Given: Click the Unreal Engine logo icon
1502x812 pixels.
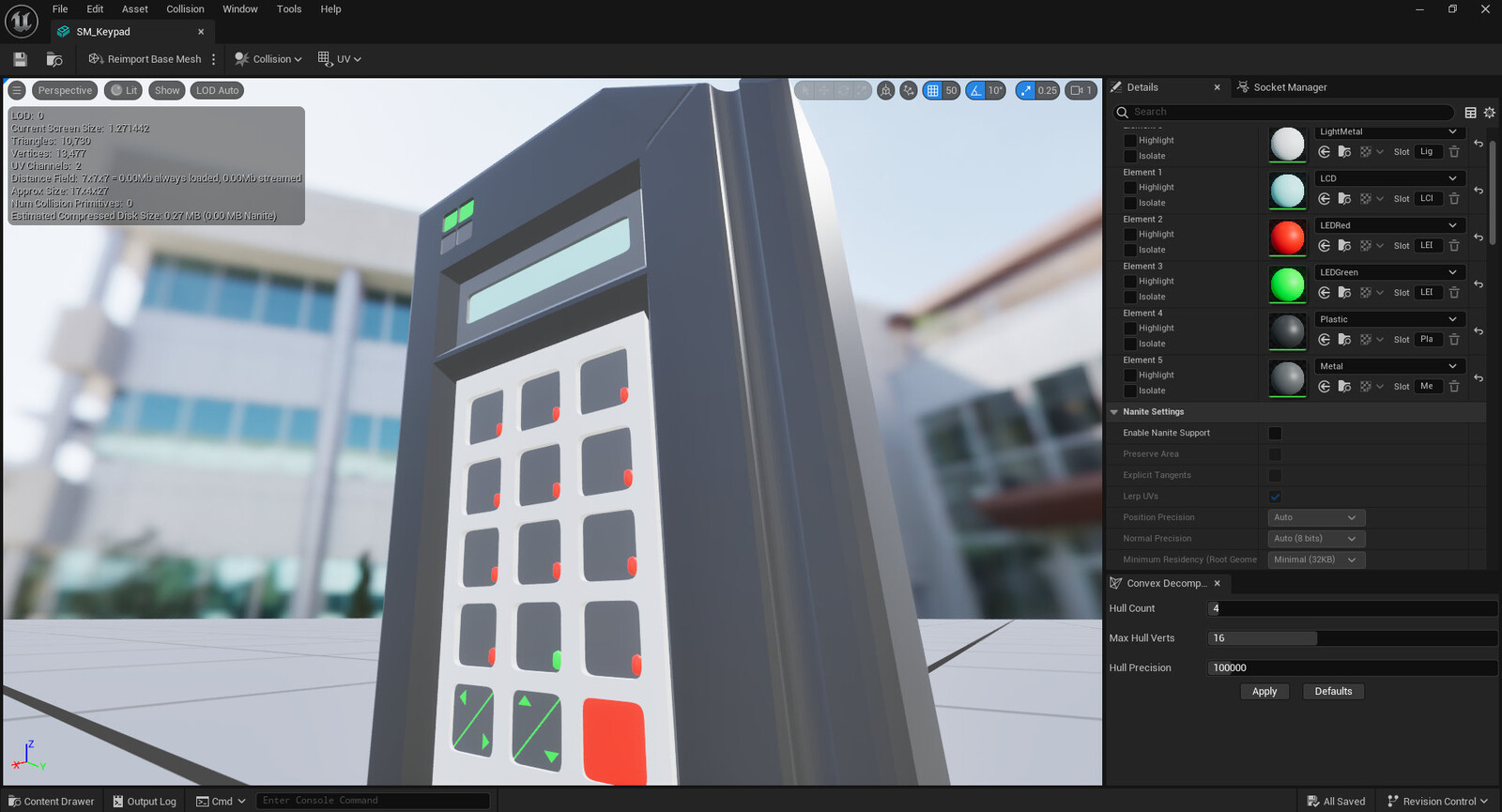Looking at the screenshot, I should 22,21.
